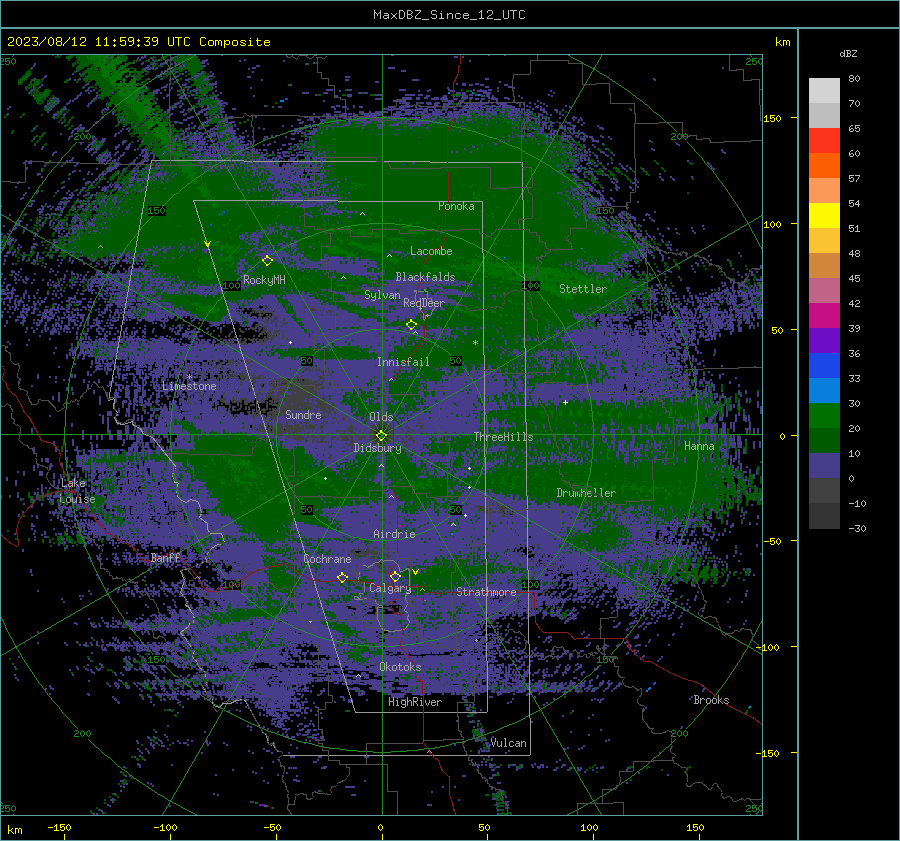Image resolution: width=900 pixels, height=841 pixels.
Task: Click the Sylvan label
Action: 382,295
